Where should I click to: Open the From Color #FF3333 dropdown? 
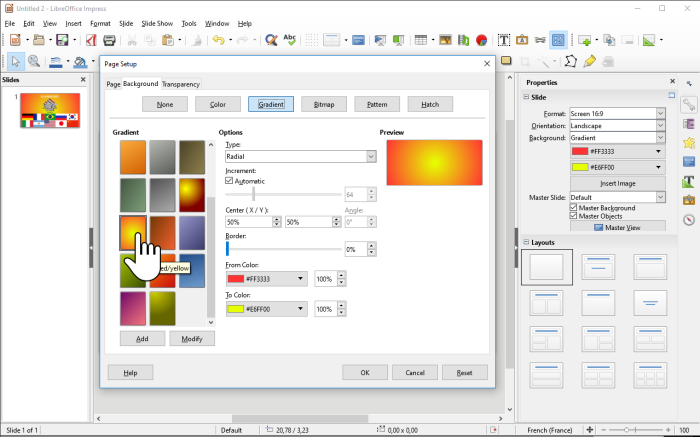[267, 279]
